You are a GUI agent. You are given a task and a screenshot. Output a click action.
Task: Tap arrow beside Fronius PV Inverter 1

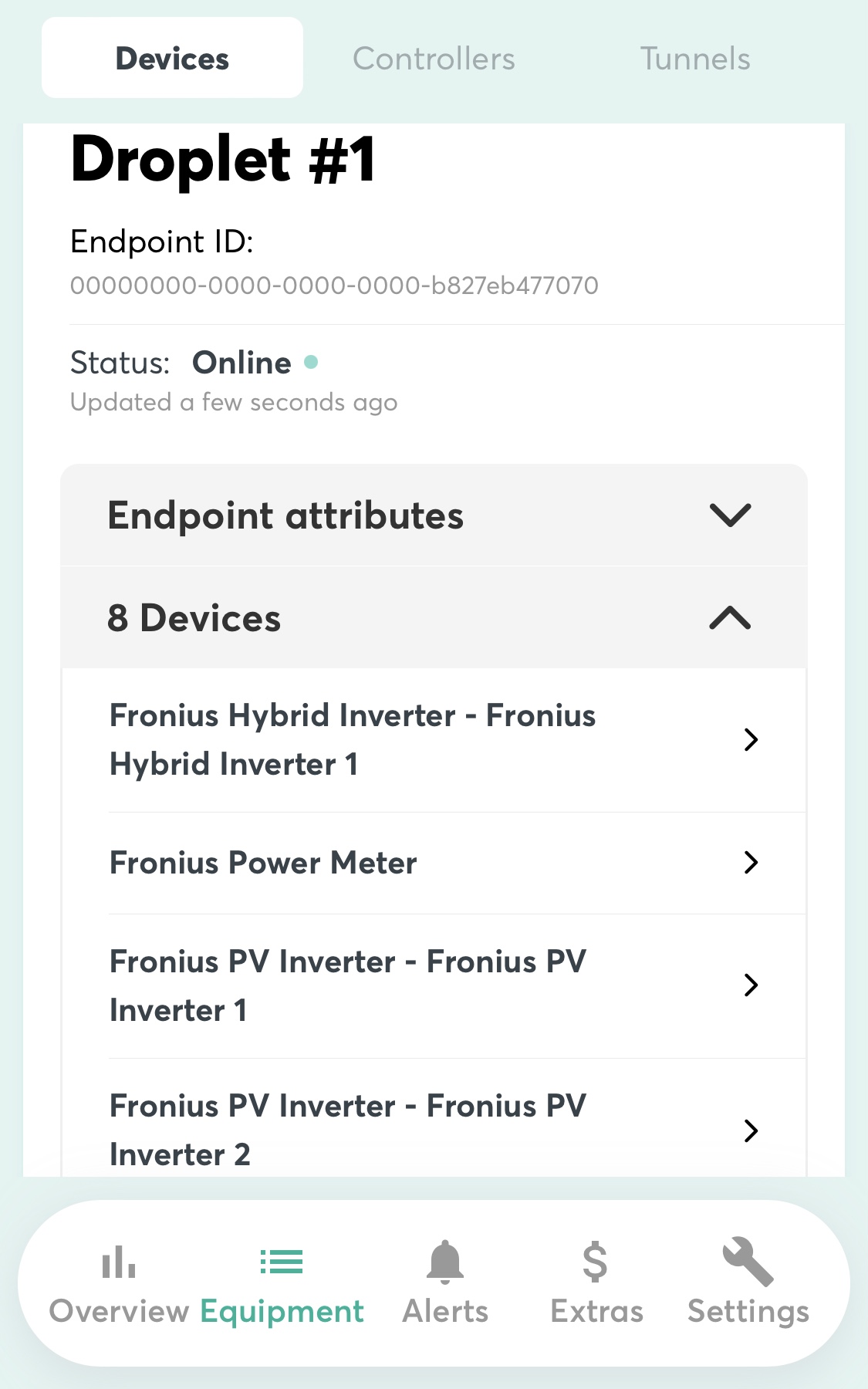[751, 985]
